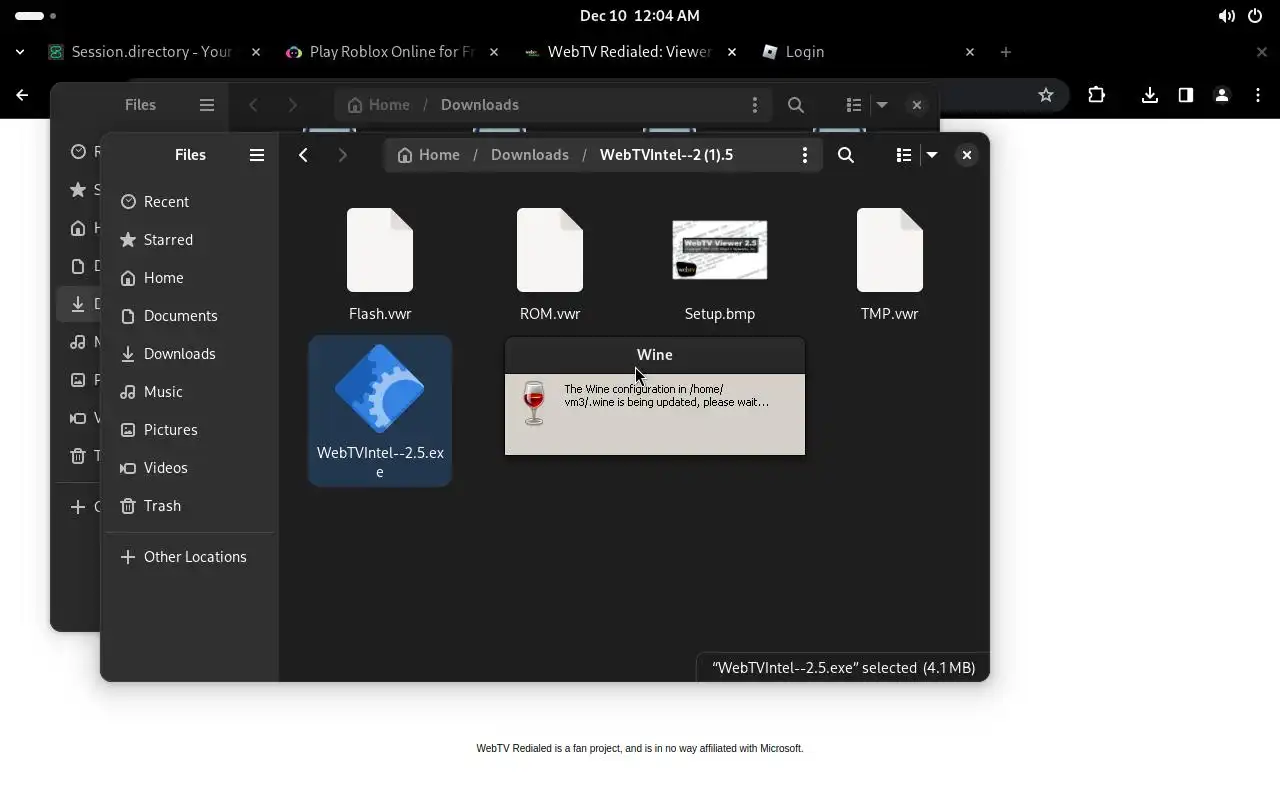Open view options dropdown in back Files window

pyautogui.click(x=882, y=105)
